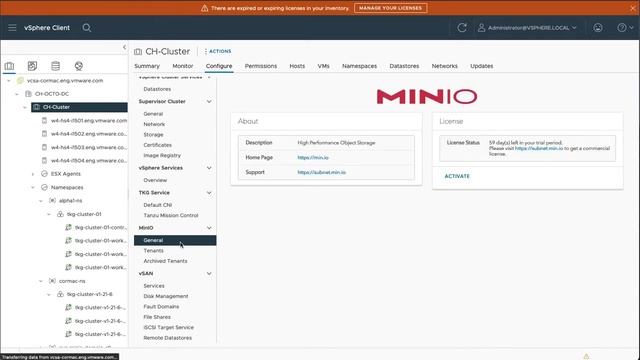Open the hamburger navigation menu
The width and height of the screenshot is (640, 360).
click(x=12, y=28)
